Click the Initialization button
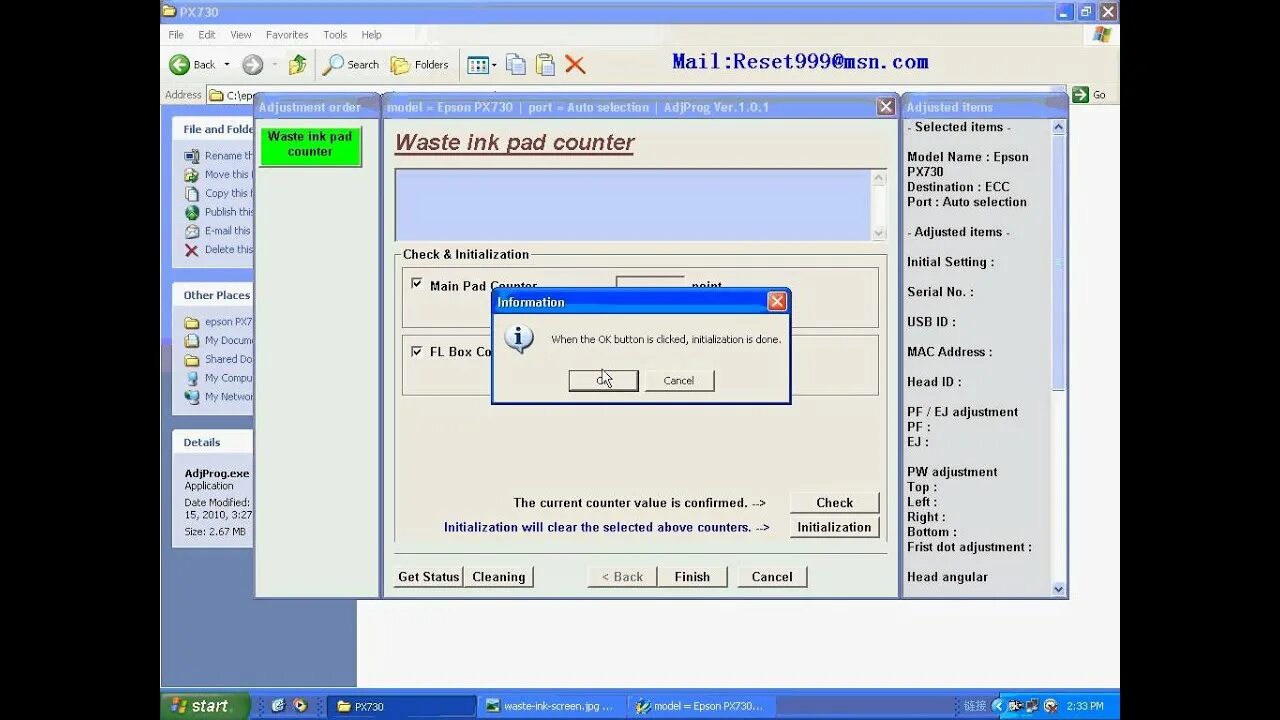Screen dimensions: 1280x720 [x=834, y=527]
